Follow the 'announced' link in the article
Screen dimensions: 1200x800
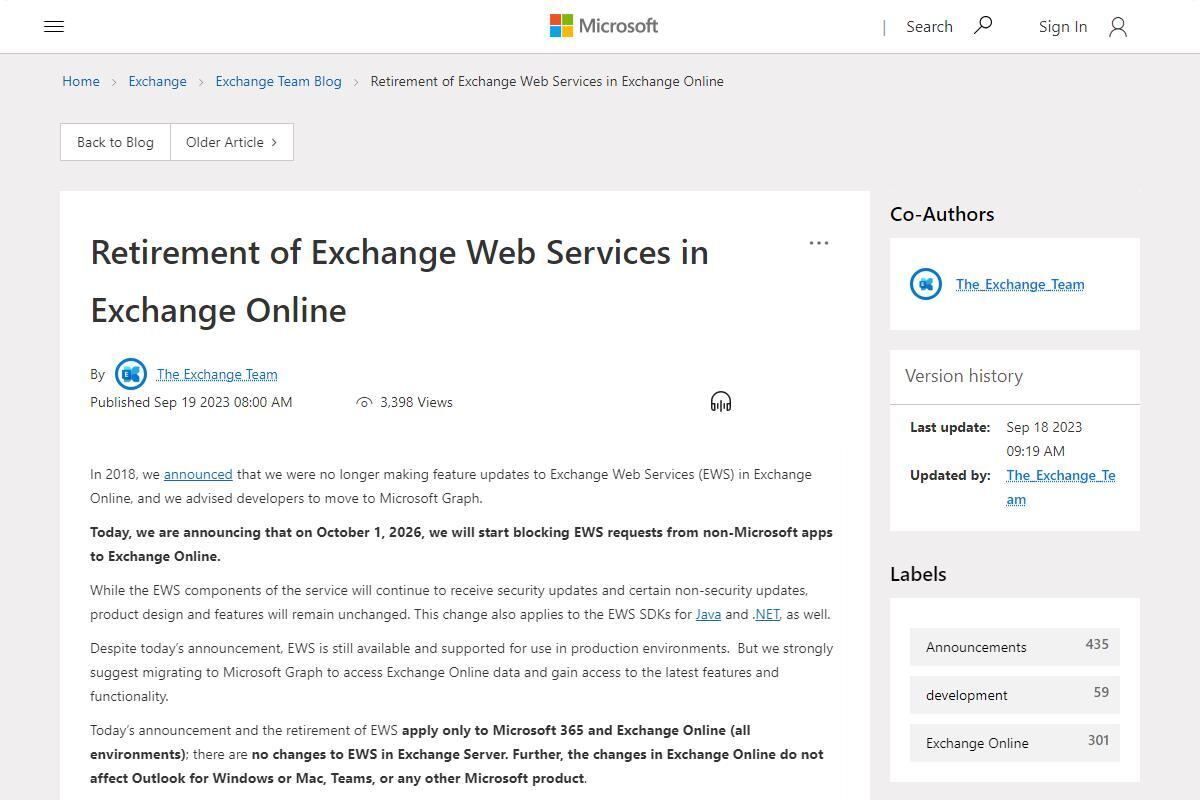198,474
